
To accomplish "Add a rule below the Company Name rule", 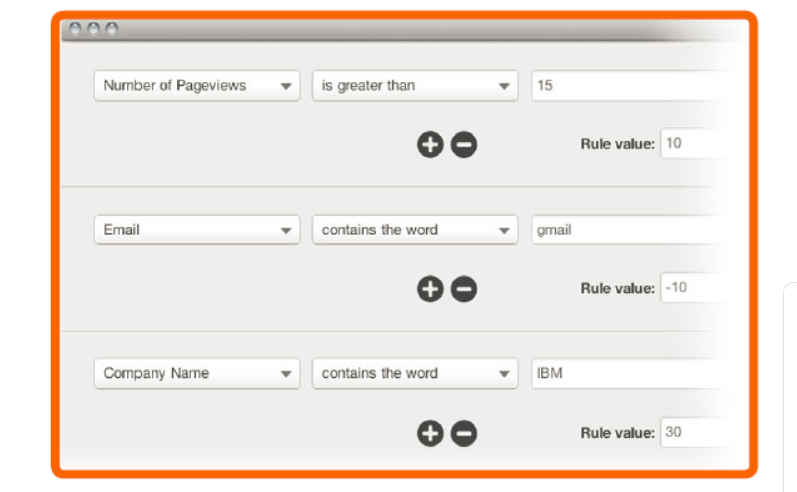I will (x=429, y=433).
